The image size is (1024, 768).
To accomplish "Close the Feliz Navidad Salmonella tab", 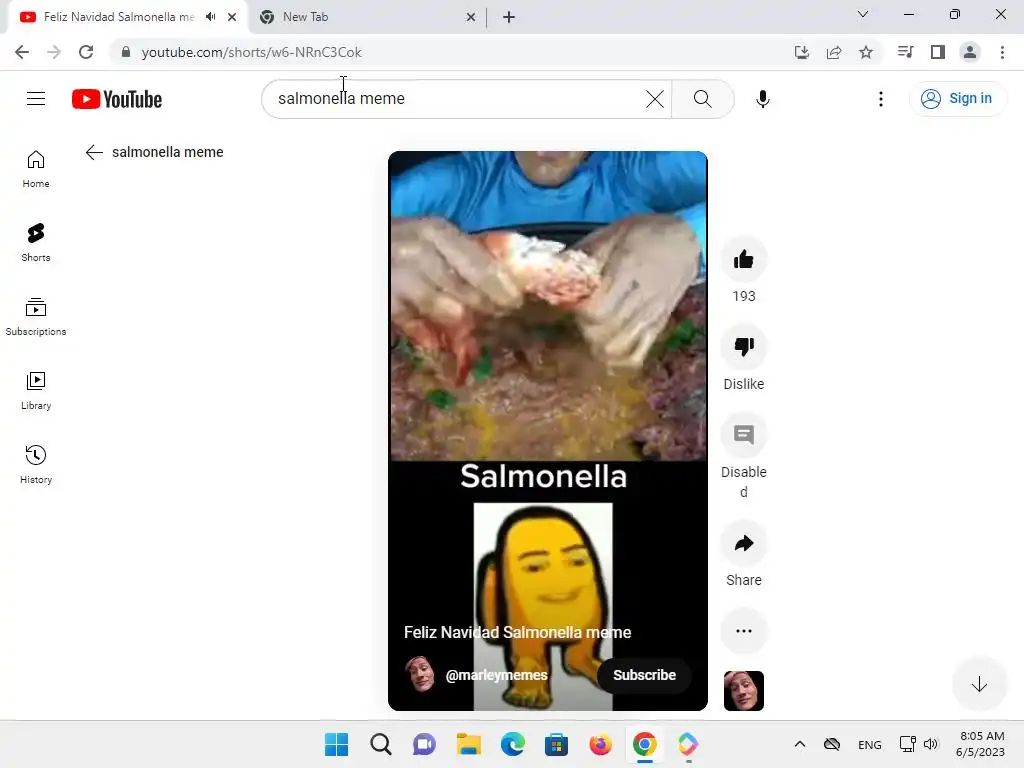I will pos(232,17).
